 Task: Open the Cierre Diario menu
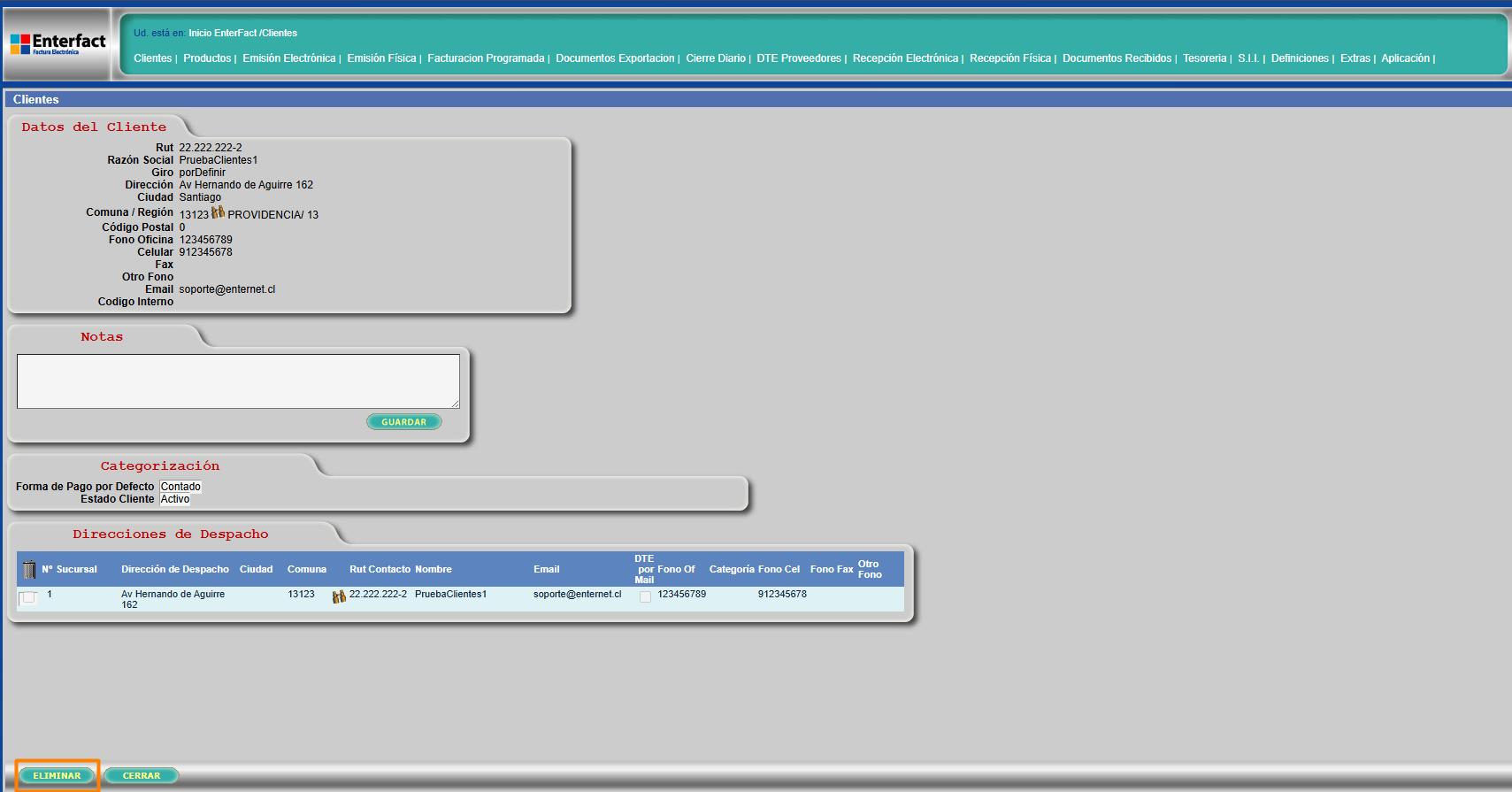(715, 58)
